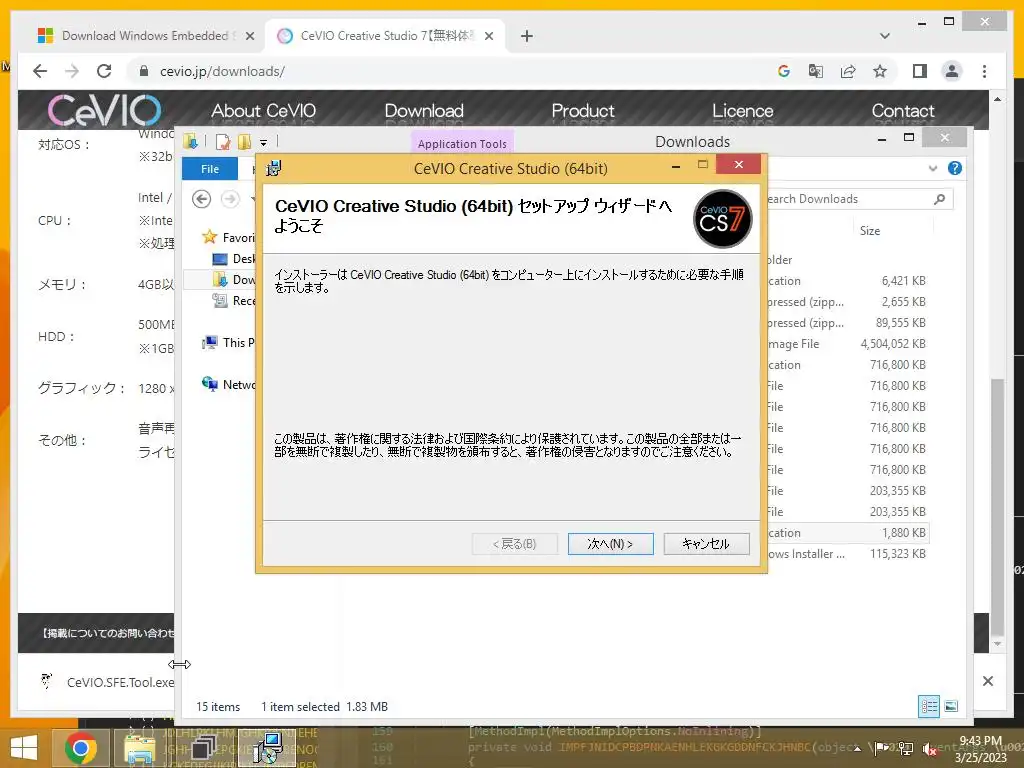The image size is (1024, 768).
Task: Click the installer icon in taskbar
Action: [266, 748]
